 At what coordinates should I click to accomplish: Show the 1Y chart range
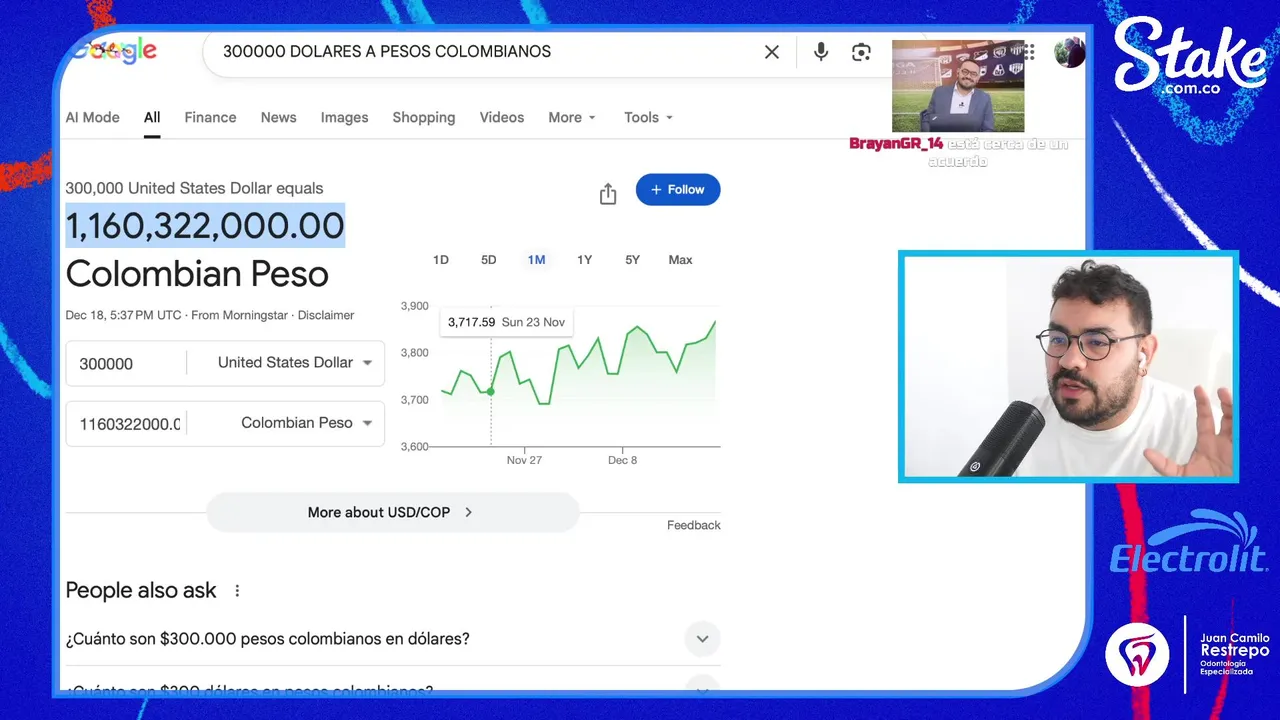click(584, 260)
